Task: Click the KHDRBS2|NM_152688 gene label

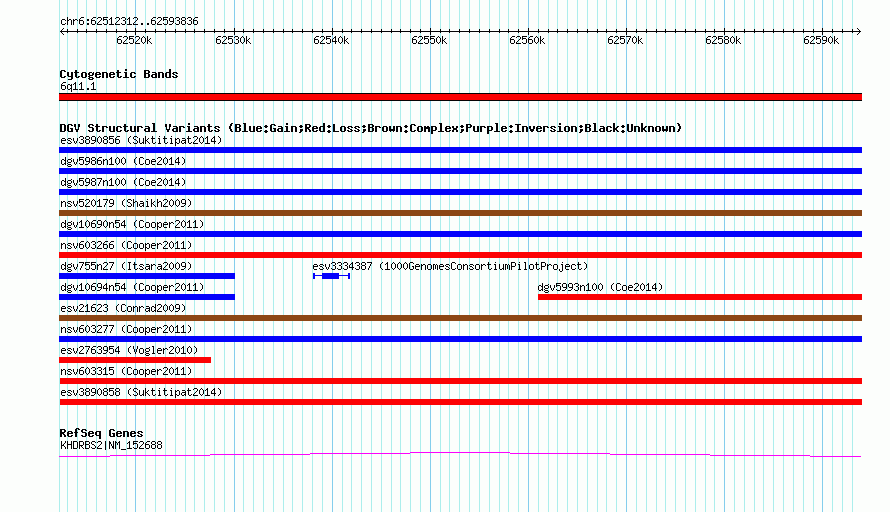Action: (x=111, y=446)
